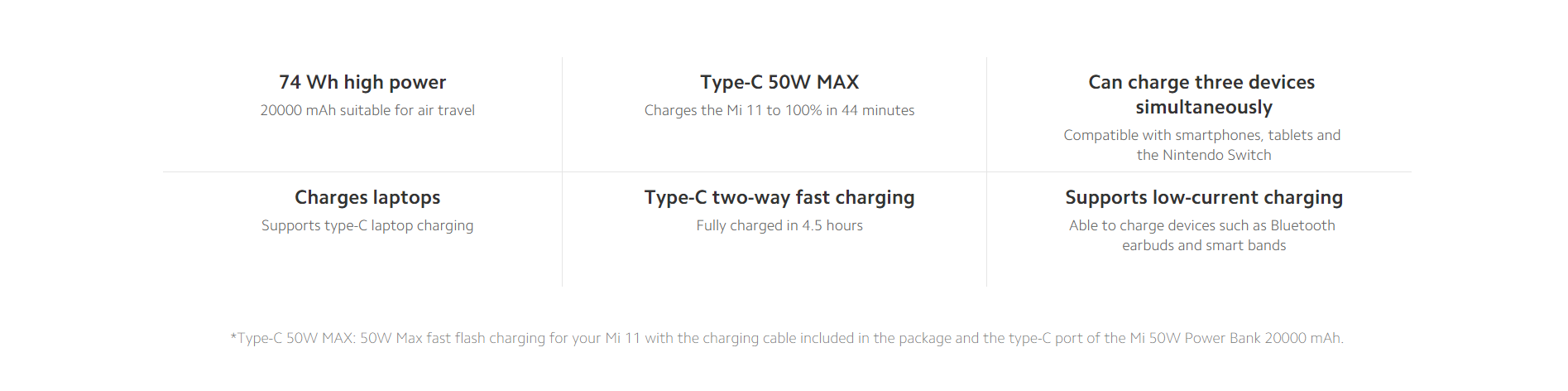Viewport: 1568px width, 391px height.
Task: Click "Type-C two-way fast charging" heading
Action: tap(779, 197)
